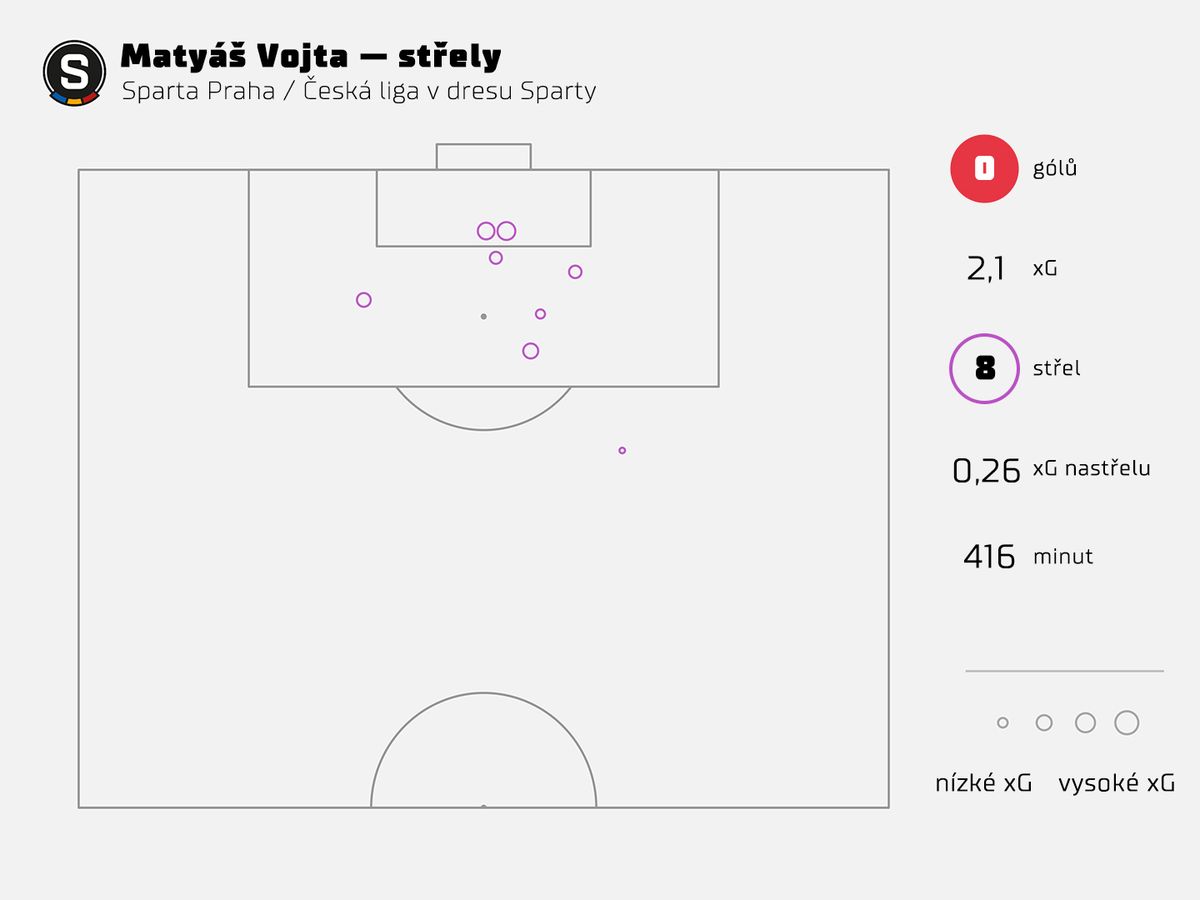Click the 'gólů' label

[1055, 169]
